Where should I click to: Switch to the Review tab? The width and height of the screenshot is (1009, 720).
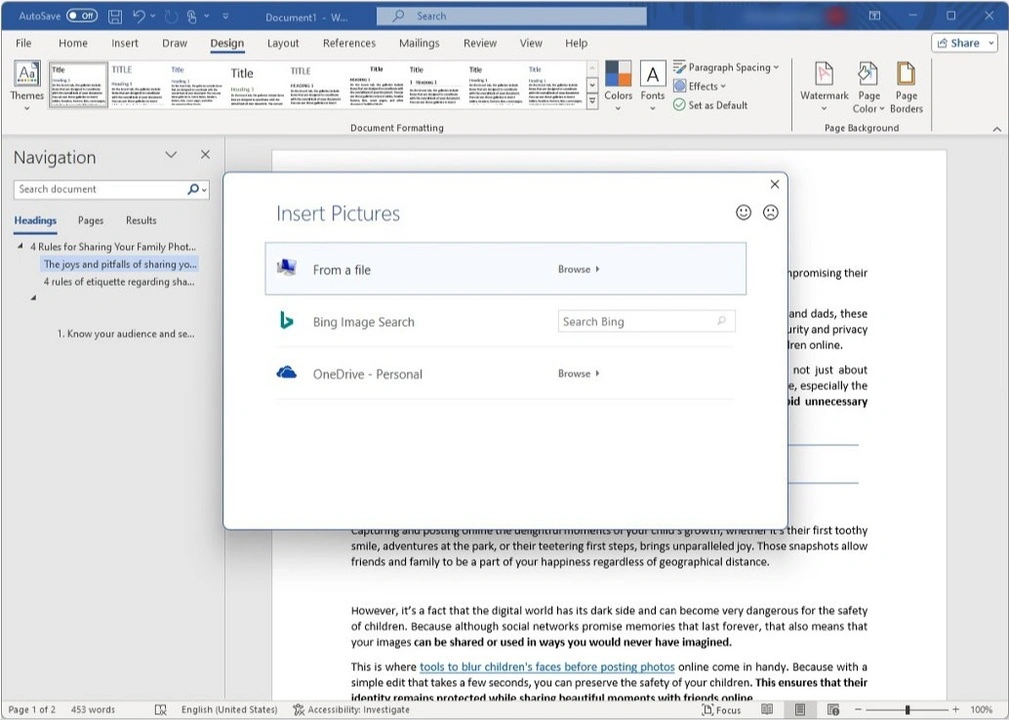(480, 43)
